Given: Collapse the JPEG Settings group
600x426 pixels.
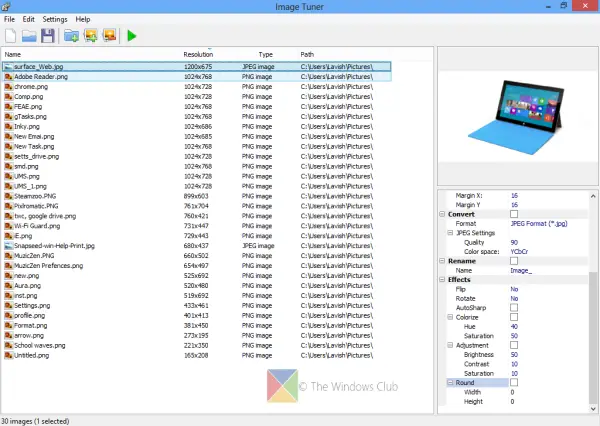Looking at the screenshot, I should click(450, 233).
